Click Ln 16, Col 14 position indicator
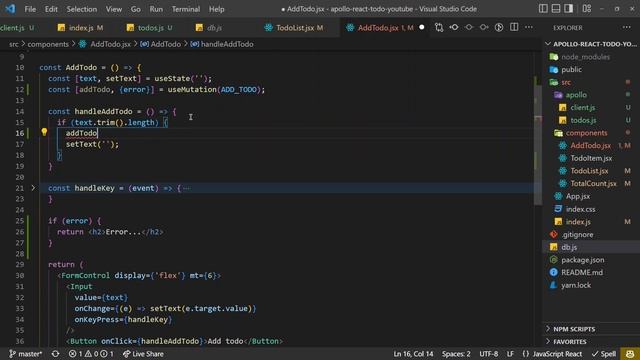 413,354
